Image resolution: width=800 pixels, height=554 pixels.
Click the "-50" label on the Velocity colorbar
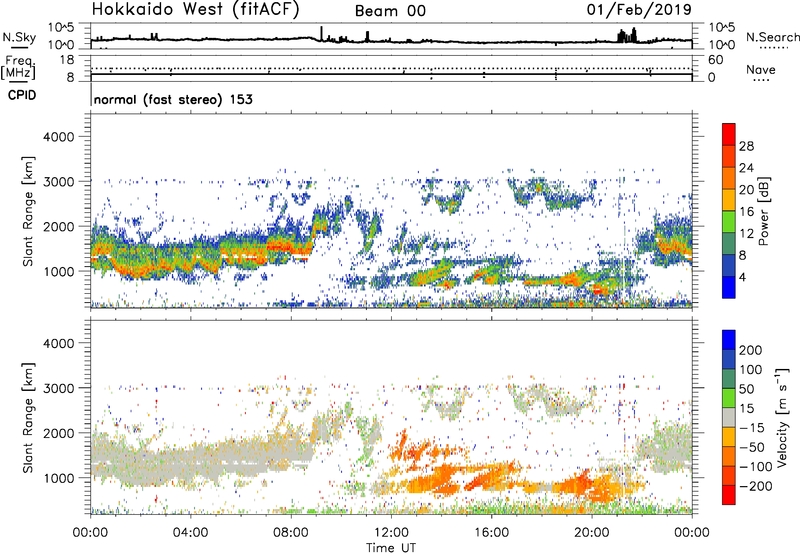(x=752, y=447)
